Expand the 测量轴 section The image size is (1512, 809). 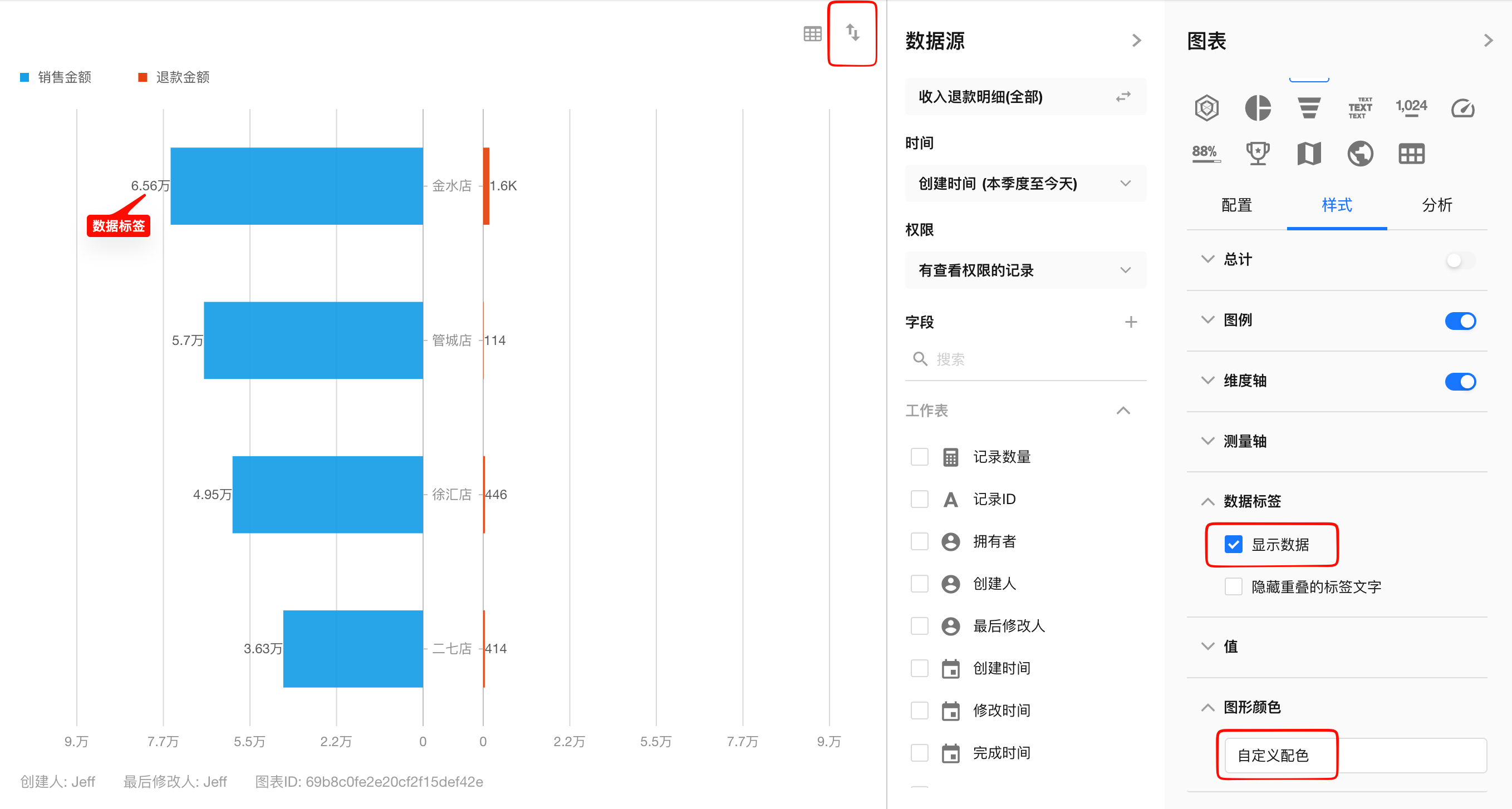[1244, 441]
